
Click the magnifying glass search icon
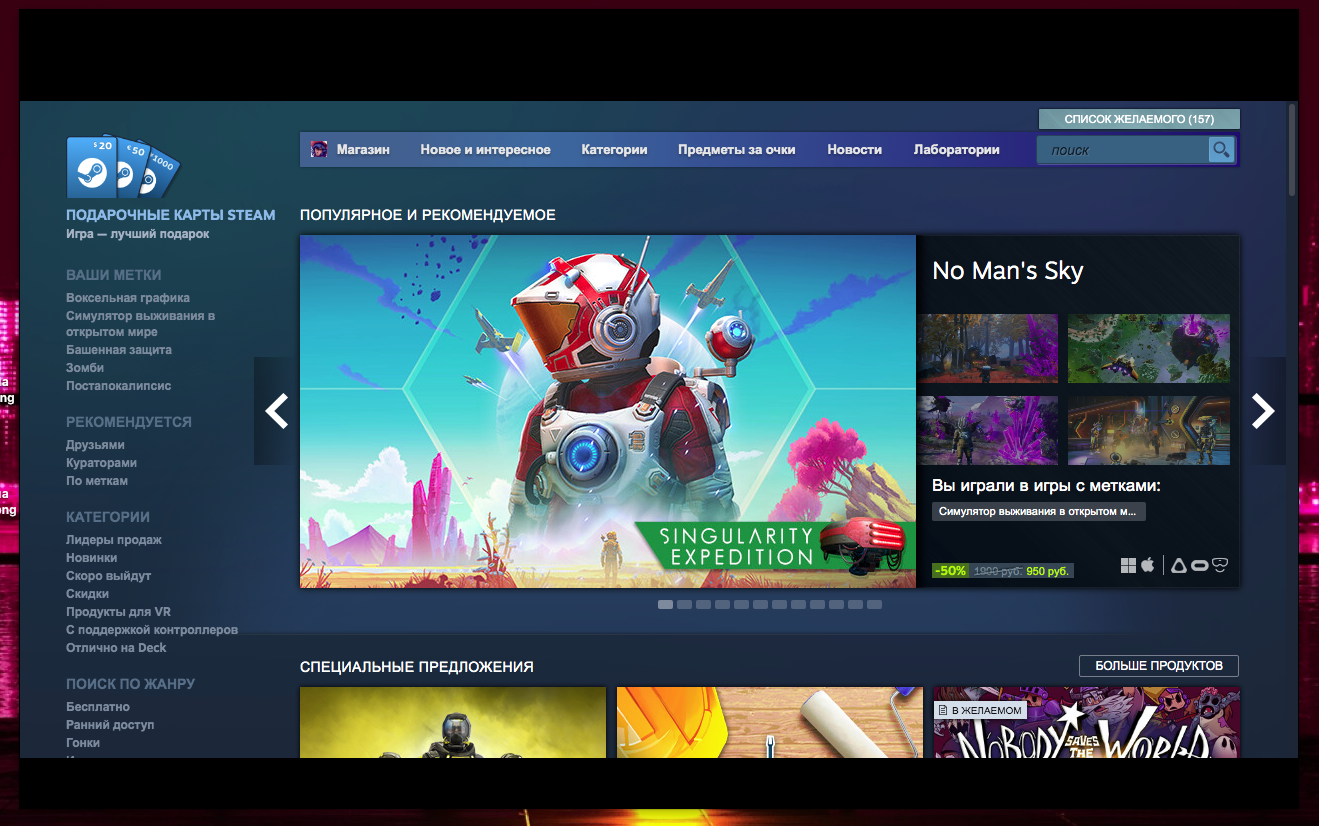click(x=1221, y=150)
